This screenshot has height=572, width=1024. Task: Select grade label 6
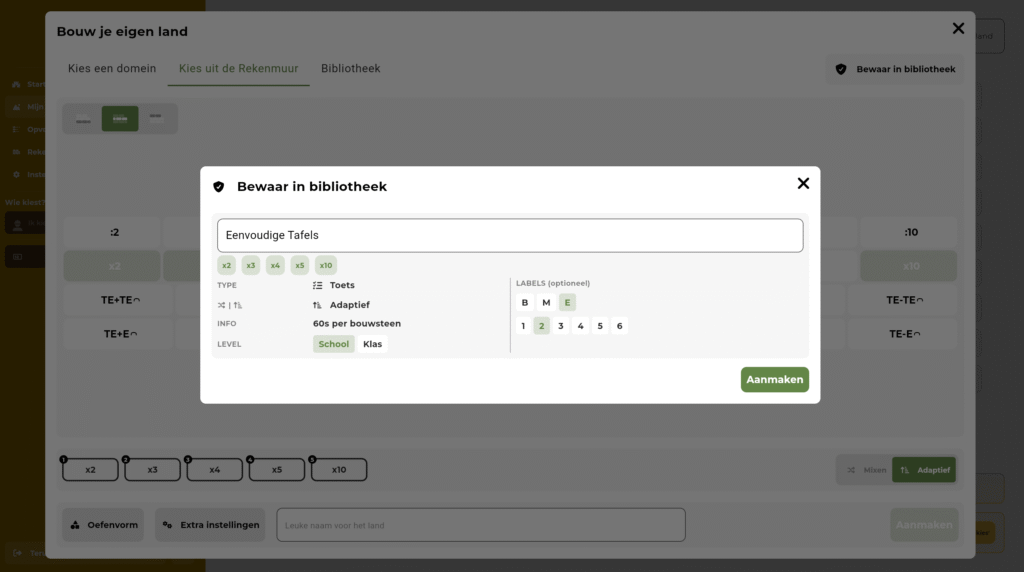pos(619,326)
